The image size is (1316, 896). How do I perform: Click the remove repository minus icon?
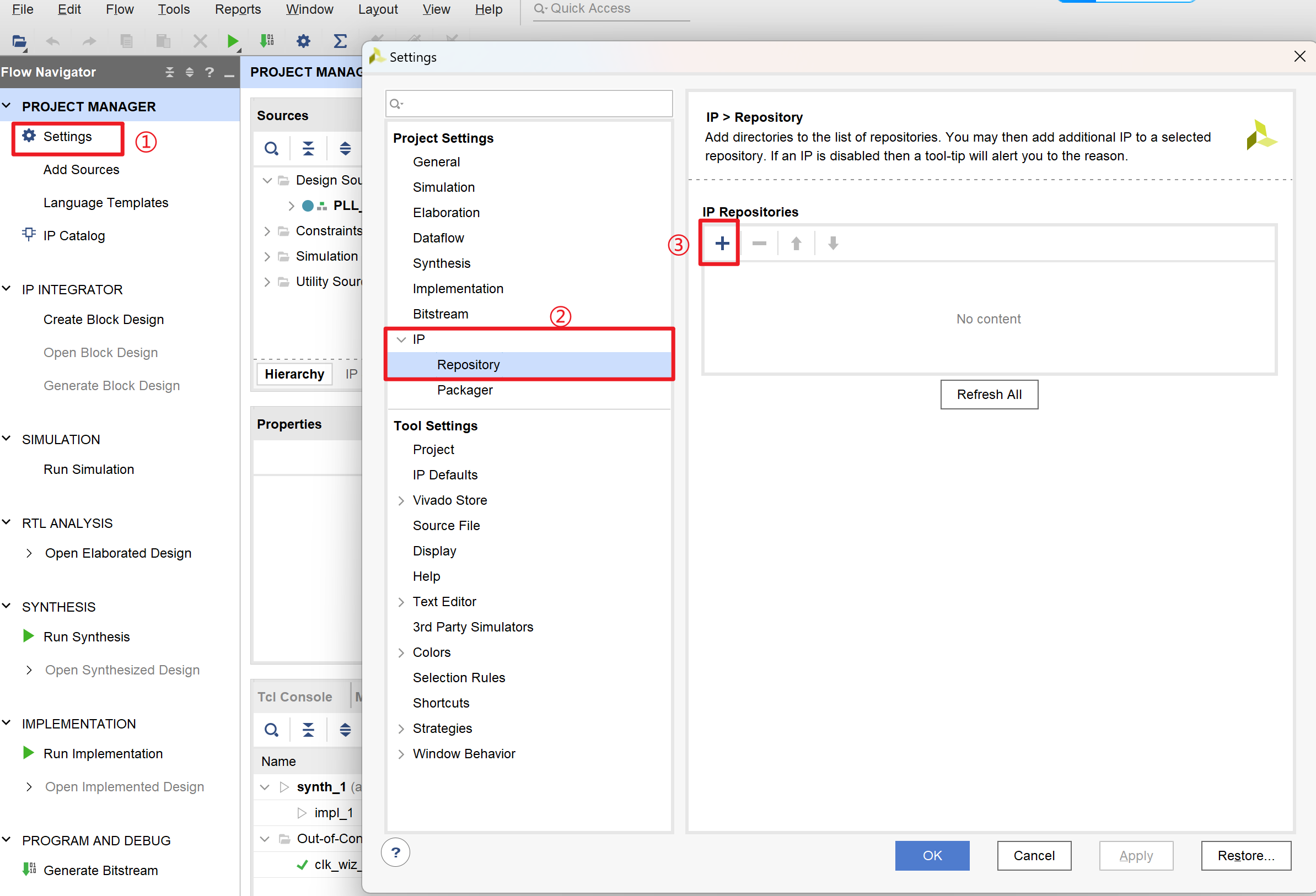(x=759, y=244)
